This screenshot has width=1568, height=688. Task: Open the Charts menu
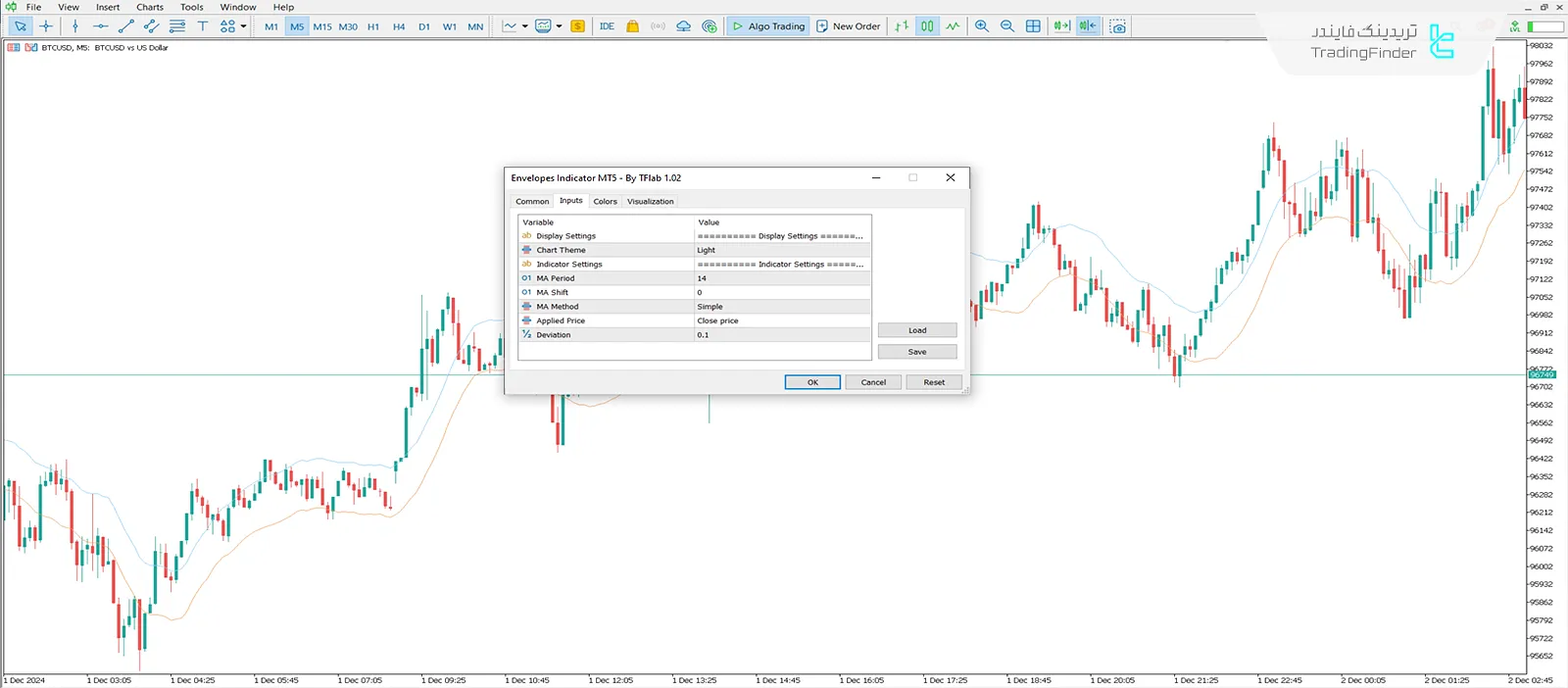[x=150, y=7]
